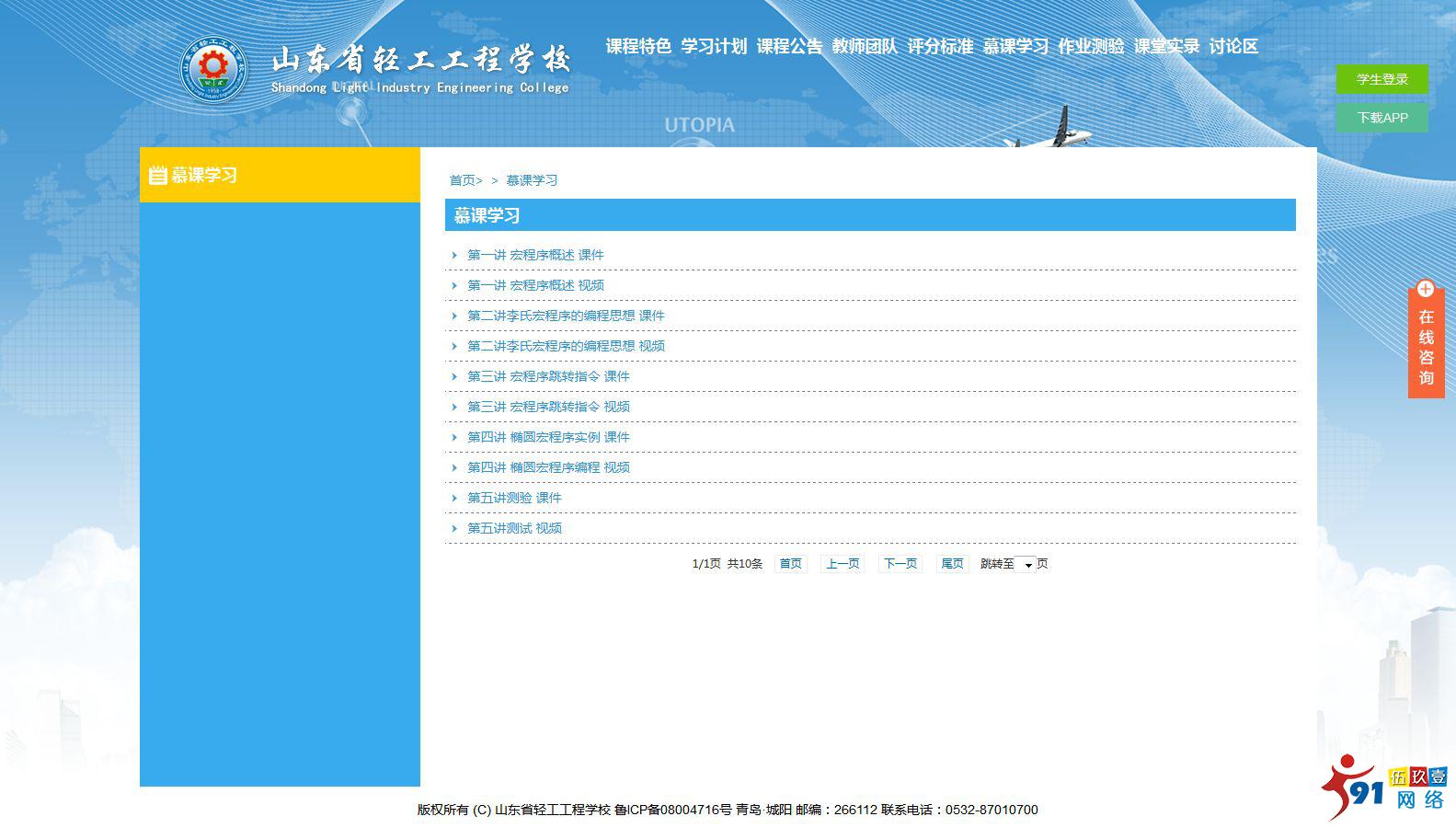Open 第一讲 宏程序概述 视频 link
Image resolution: width=1456 pixels, height=828 pixels.
[x=535, y=285]
